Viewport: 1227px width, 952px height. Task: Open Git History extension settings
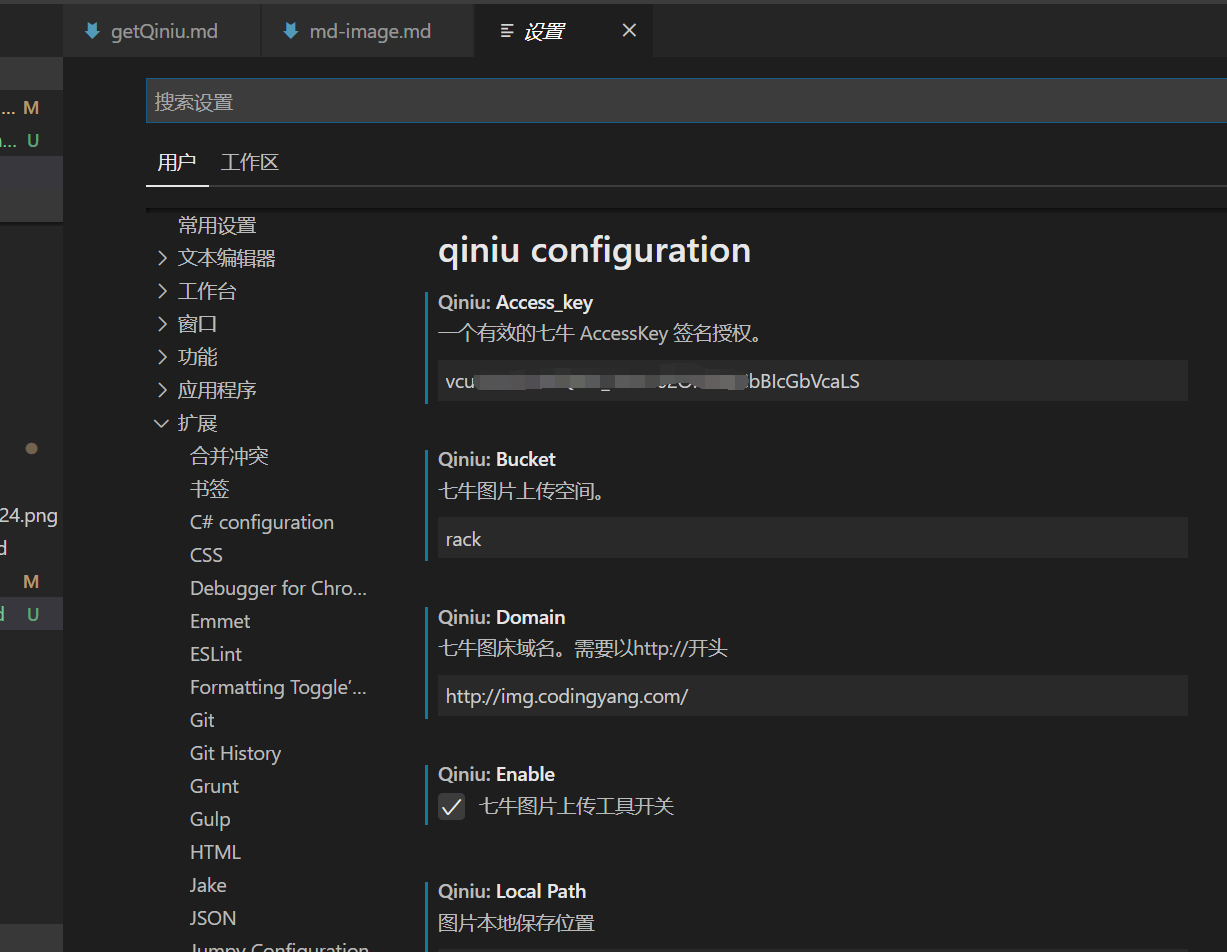(235, 752)
